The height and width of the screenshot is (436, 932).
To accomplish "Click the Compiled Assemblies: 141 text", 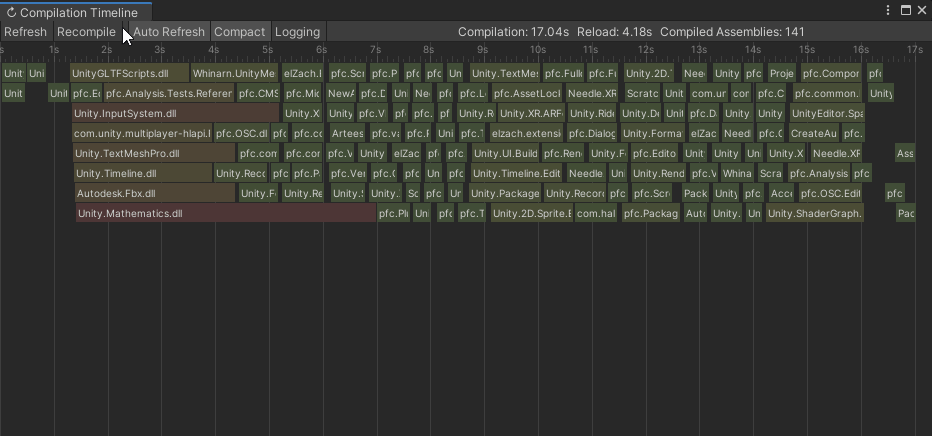I will point(732,32).
